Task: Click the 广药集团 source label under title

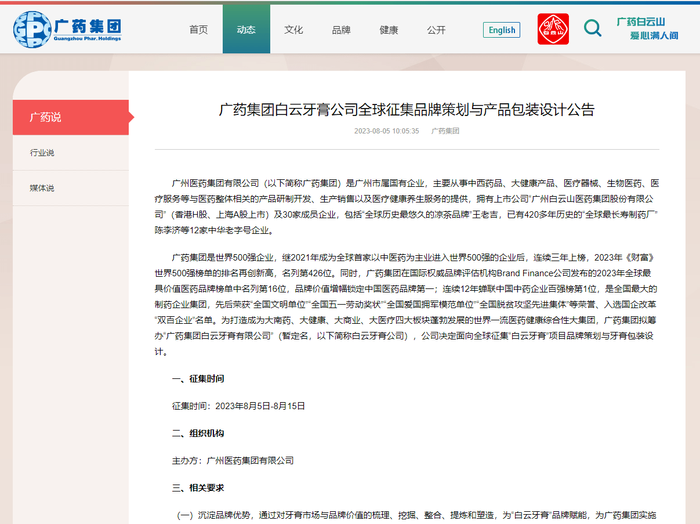Action: coord(445,131)
